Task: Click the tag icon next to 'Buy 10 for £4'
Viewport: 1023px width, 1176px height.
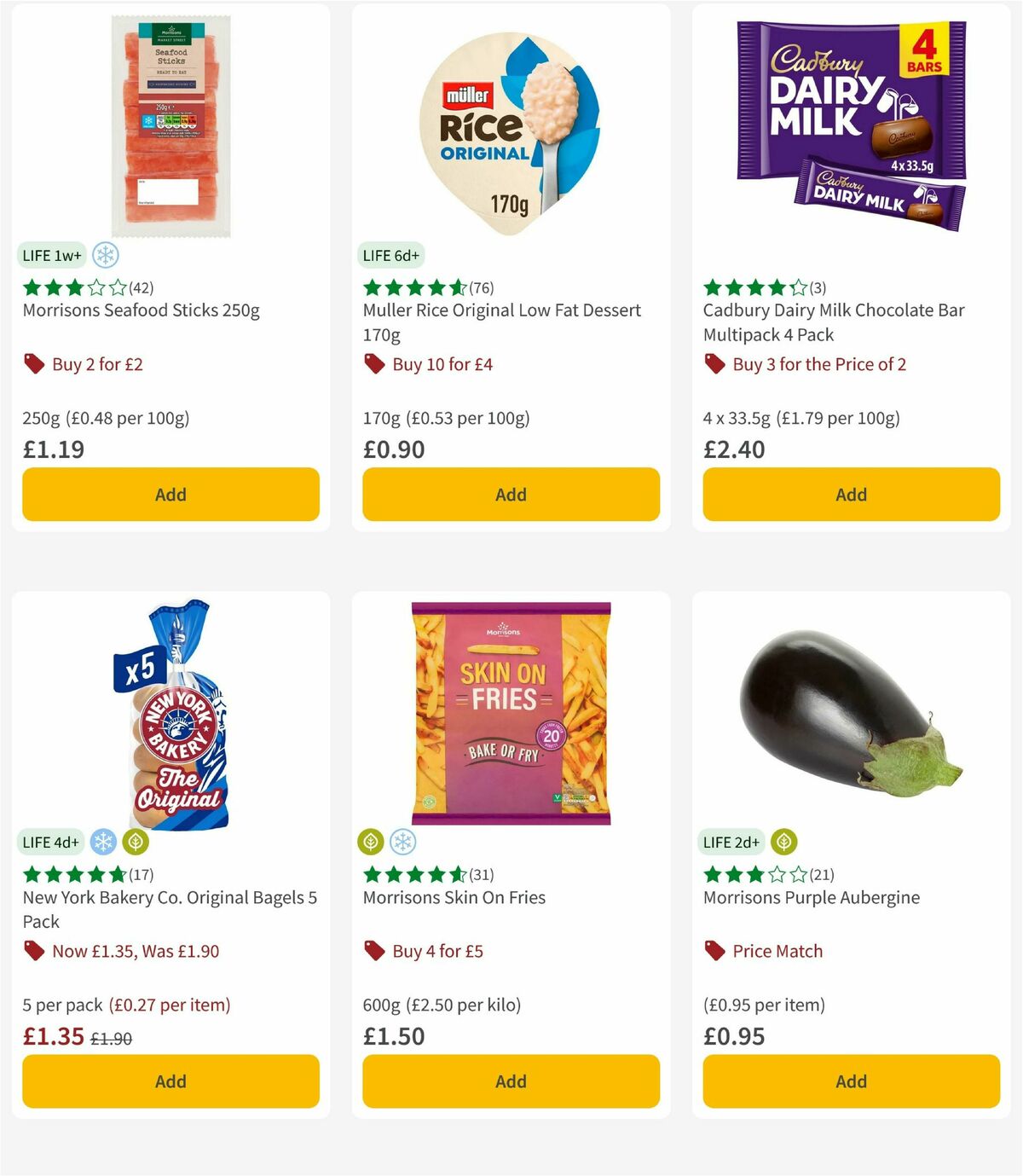Action: tap(375, 363)
